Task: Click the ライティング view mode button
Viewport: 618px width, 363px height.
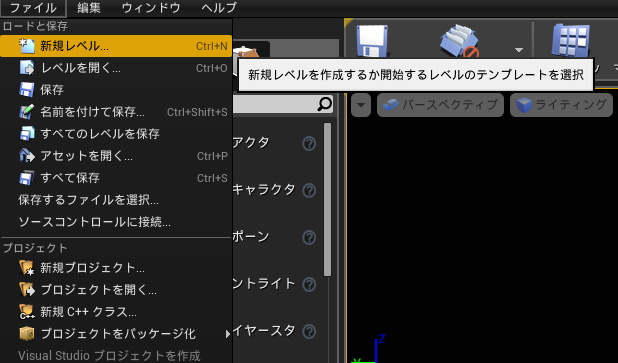Action: tap(562, 105)
